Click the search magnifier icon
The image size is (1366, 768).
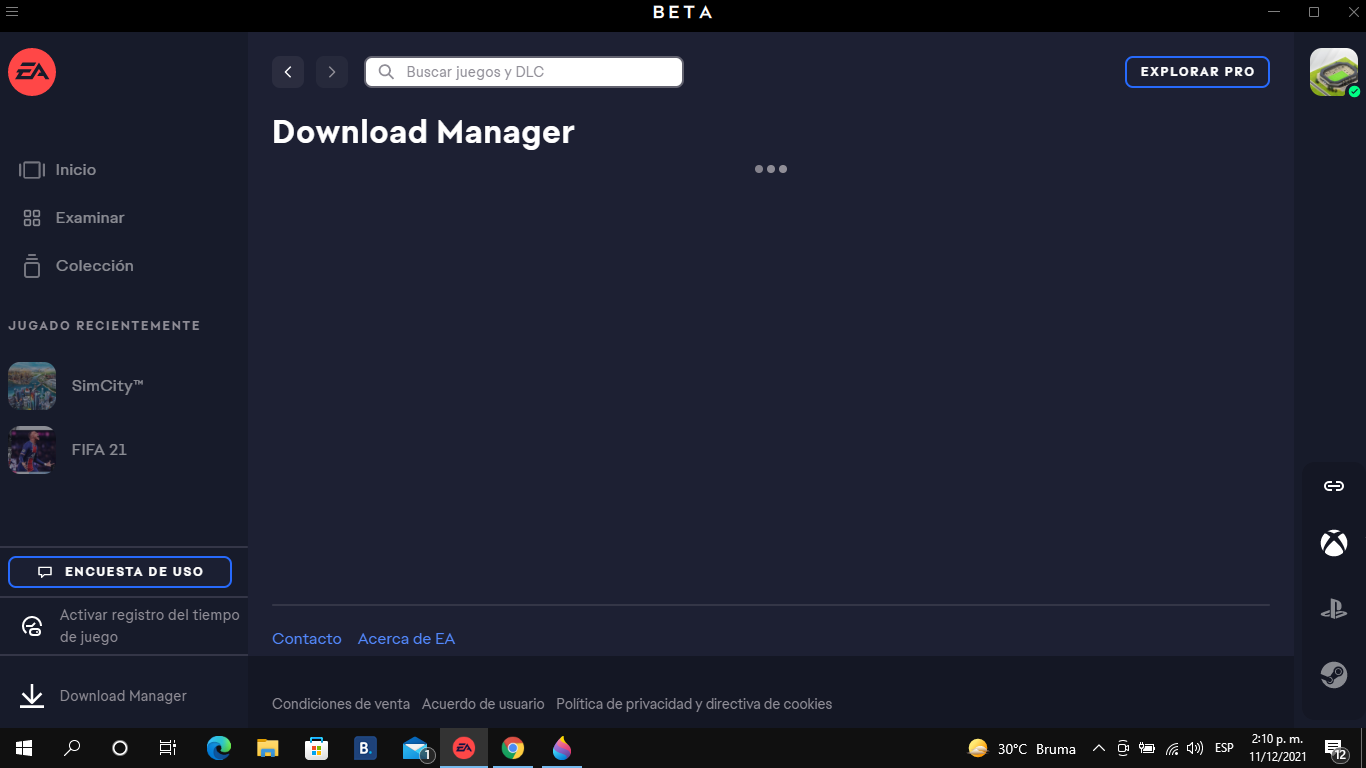click(386, 72)
